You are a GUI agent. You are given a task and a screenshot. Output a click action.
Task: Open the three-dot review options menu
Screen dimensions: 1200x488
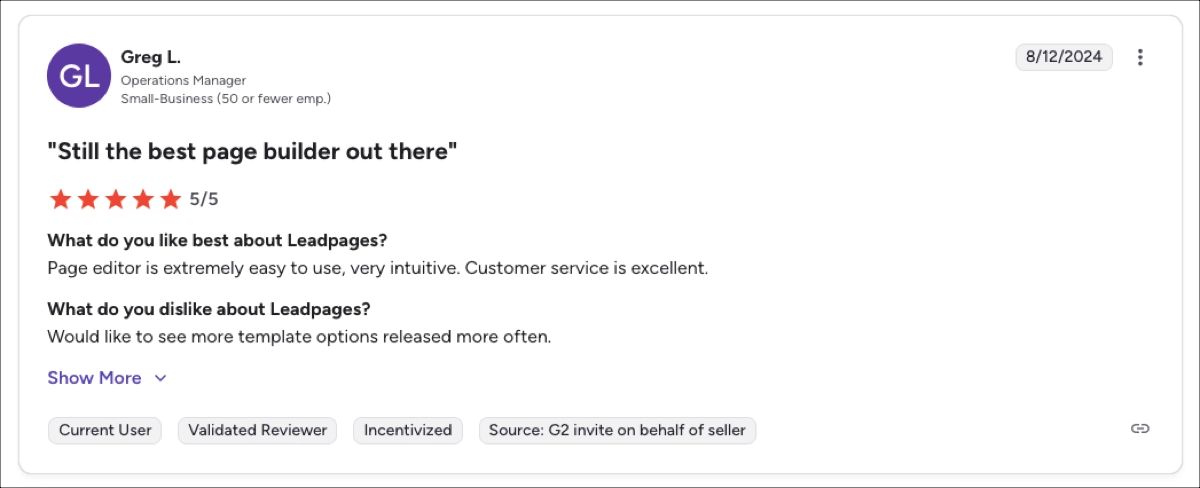click(1140, 57)
